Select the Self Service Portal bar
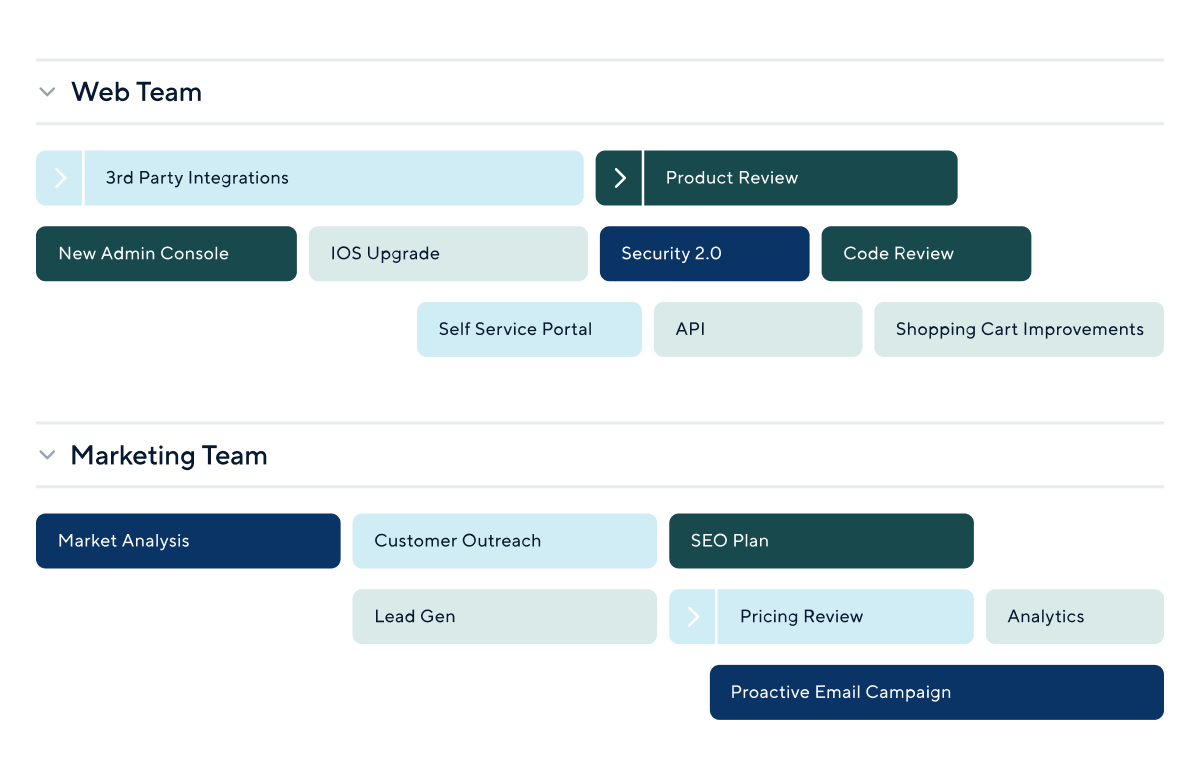This screenshot has width=1200, height=780. [x=529, y=330]
